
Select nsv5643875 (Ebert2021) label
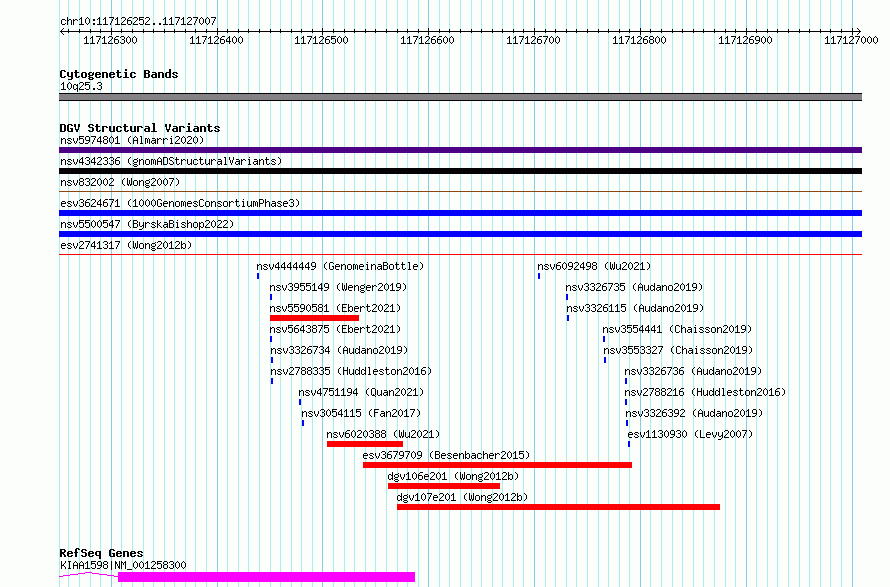335,329
